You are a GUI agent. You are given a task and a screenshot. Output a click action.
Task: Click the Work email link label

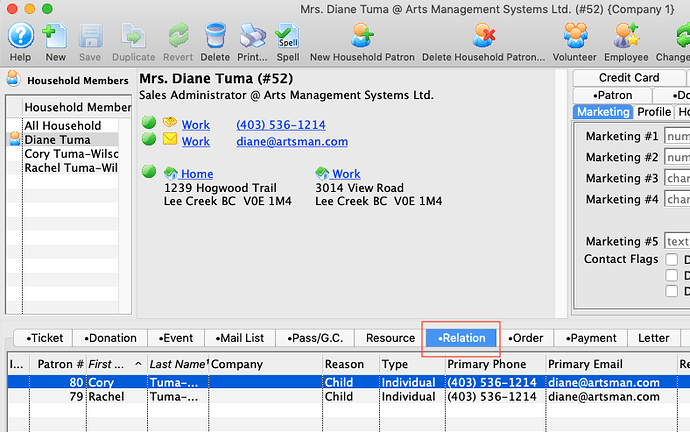(x=196, y=142)
